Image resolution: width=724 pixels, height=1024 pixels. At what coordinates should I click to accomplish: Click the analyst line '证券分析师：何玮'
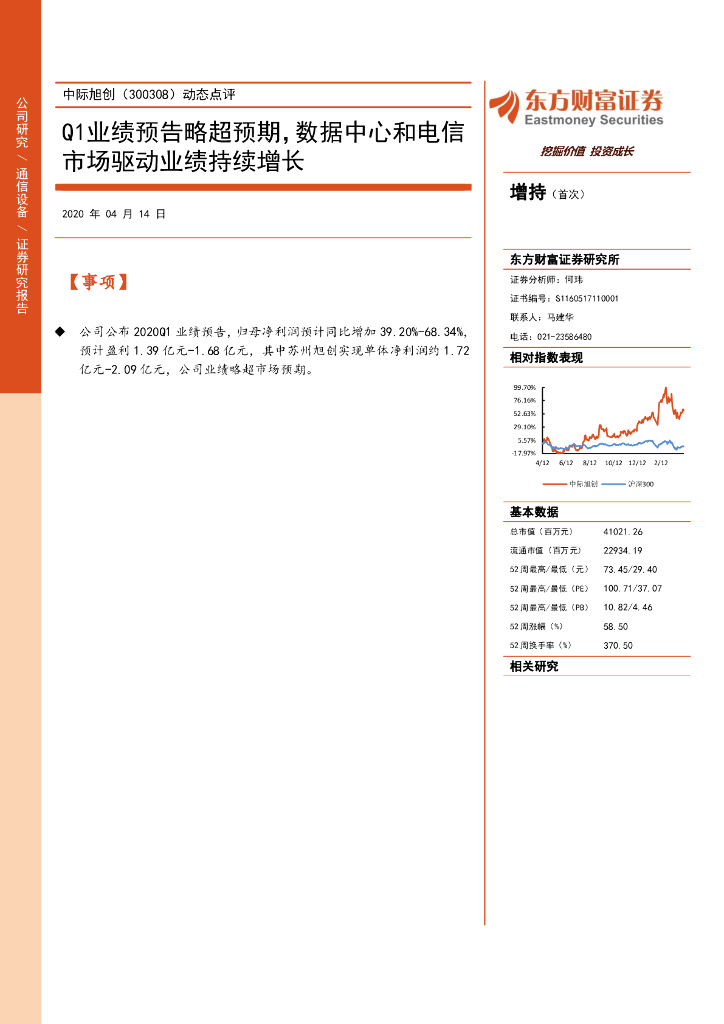546,280
